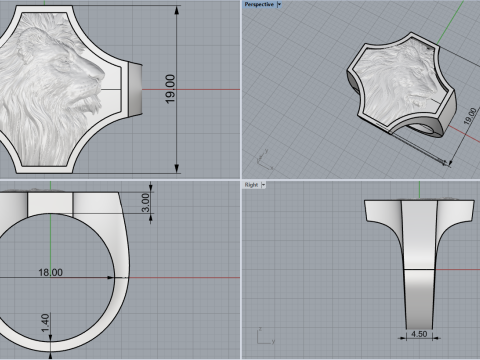Click the ring model in Perspective viewport
The image size is (480, 360).
click(x=402, y=85)
